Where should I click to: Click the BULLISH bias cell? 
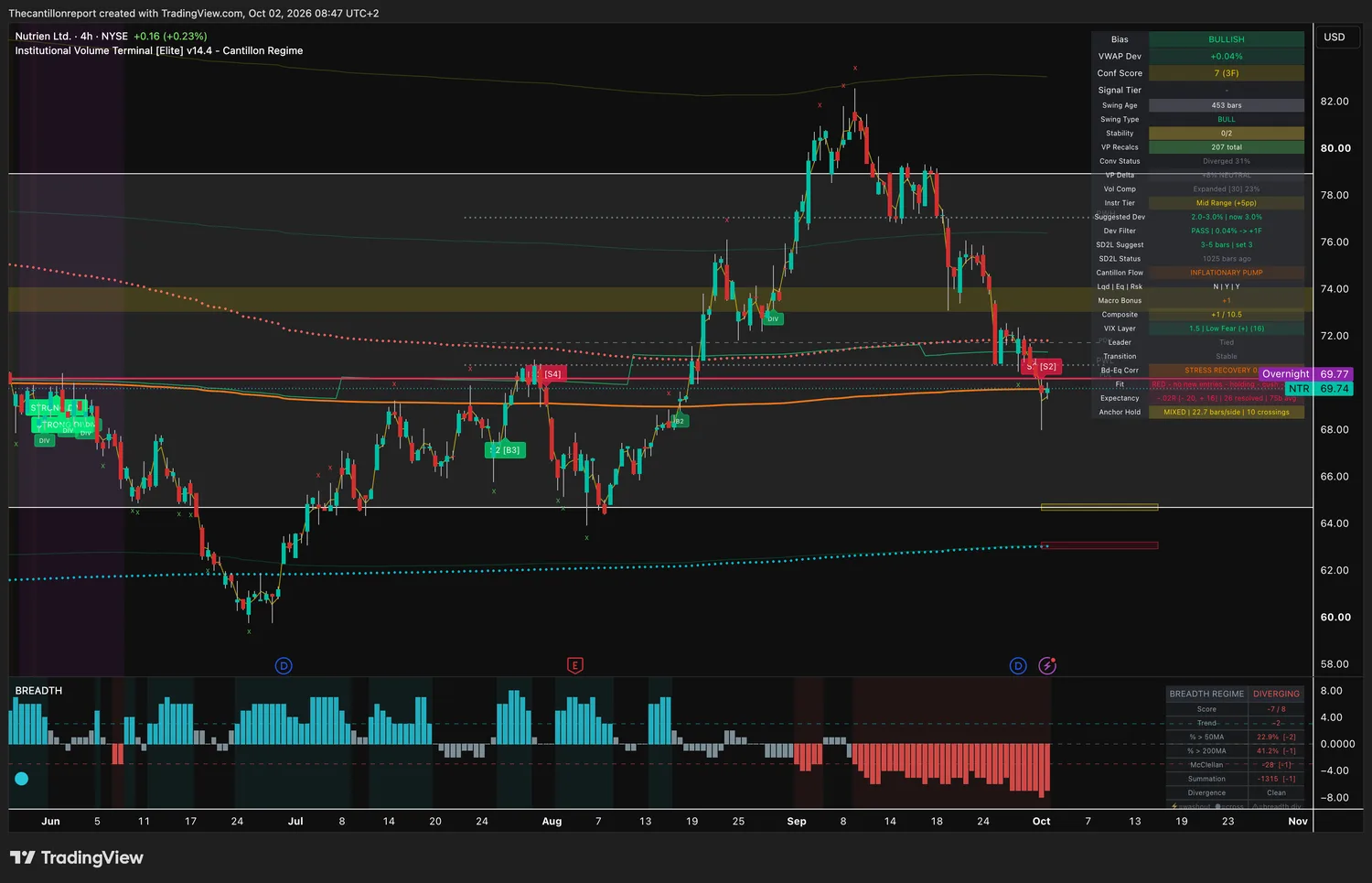(1227, 39)
